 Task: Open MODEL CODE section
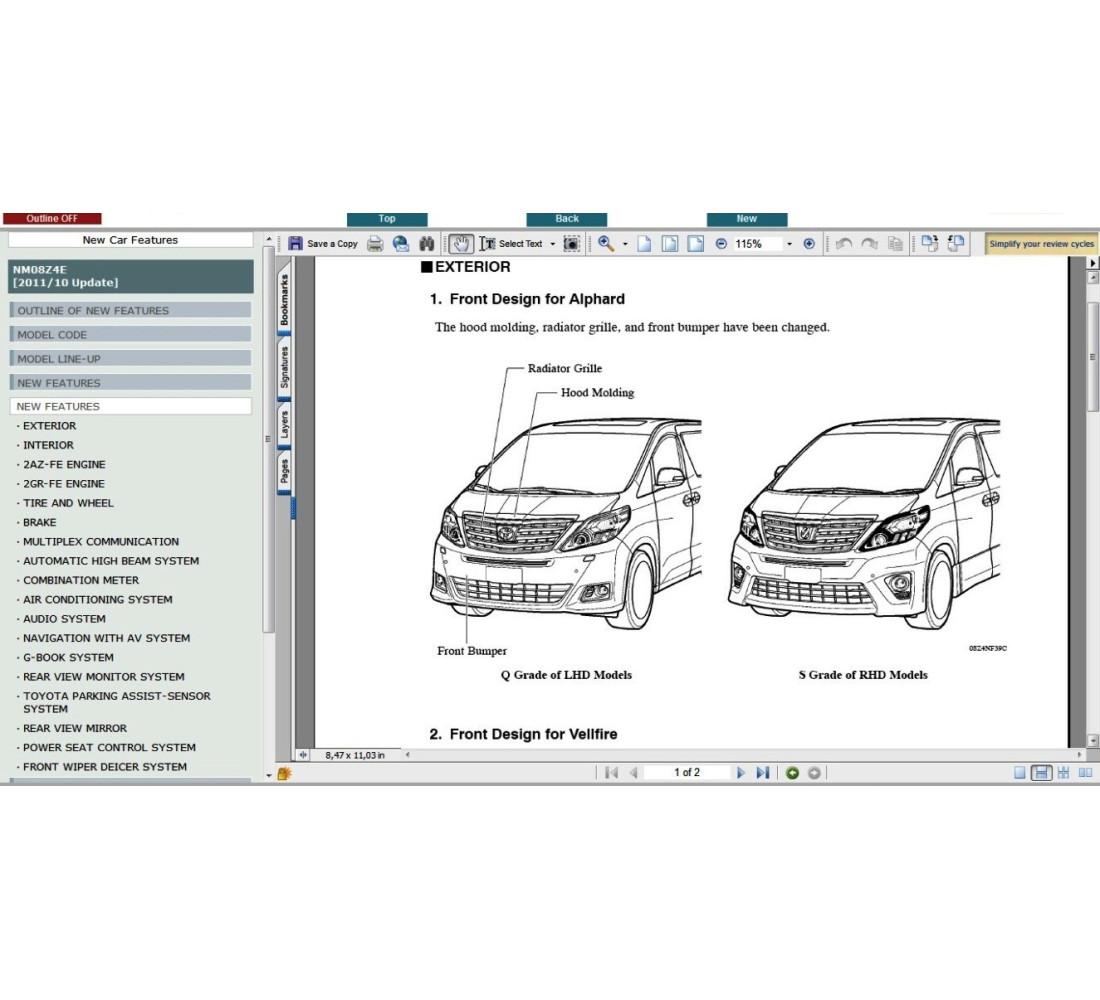pos(130,335)
